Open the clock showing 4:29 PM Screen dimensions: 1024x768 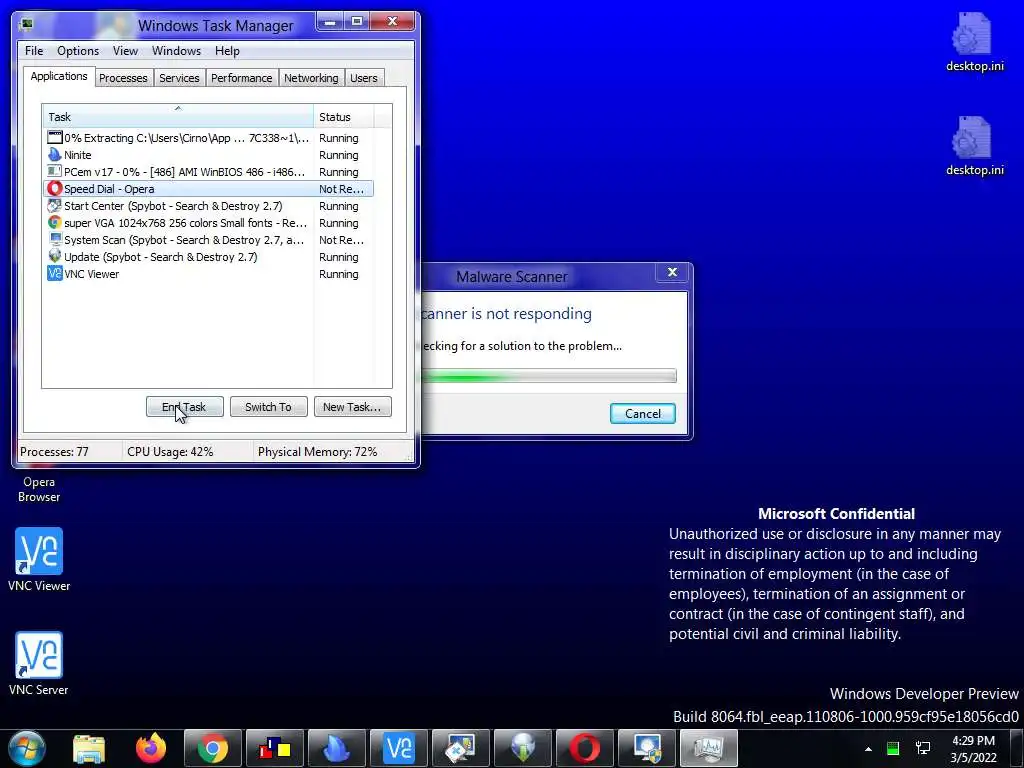coord(973,749)
